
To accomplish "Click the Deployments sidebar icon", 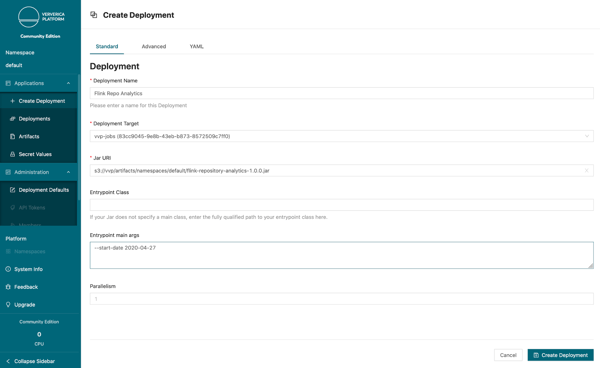I will pos(12,119).
